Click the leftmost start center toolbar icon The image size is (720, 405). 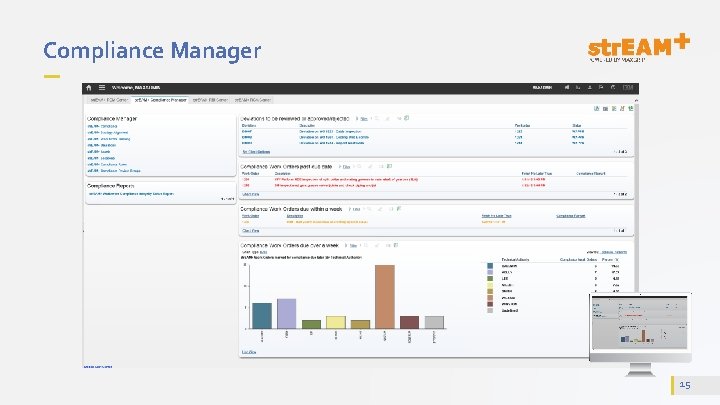pos(596,108)
